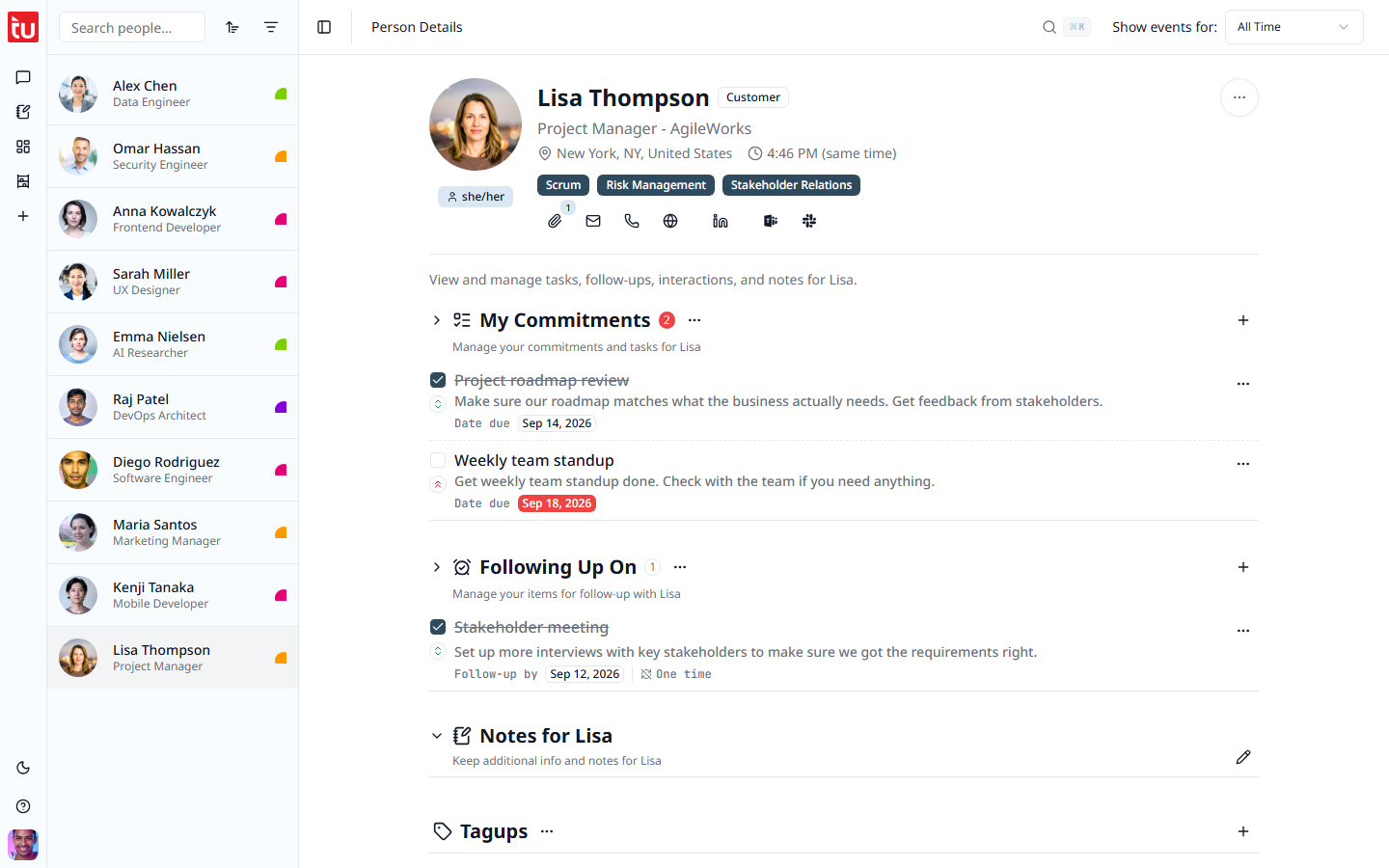
Task: Uncheck the Stakeholder meeting checkbox
Action: tap(438, 627)
